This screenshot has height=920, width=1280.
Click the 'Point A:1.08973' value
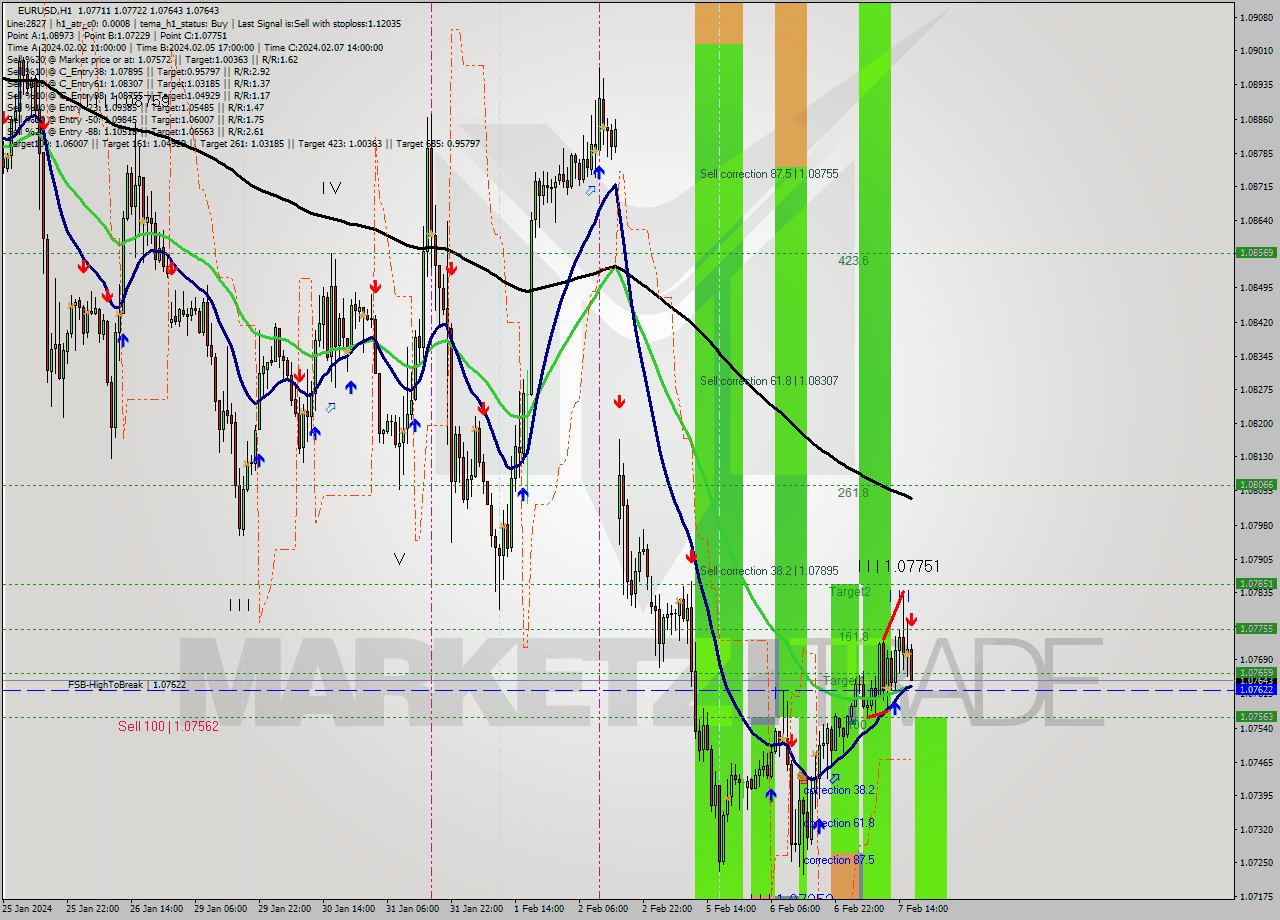[39, 35]
